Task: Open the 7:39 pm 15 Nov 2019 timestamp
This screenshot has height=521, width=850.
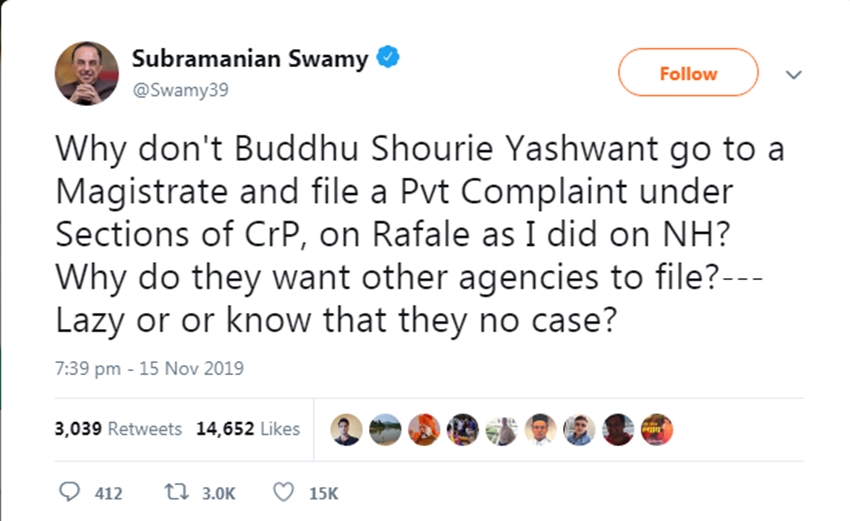Action: (149, 369)
